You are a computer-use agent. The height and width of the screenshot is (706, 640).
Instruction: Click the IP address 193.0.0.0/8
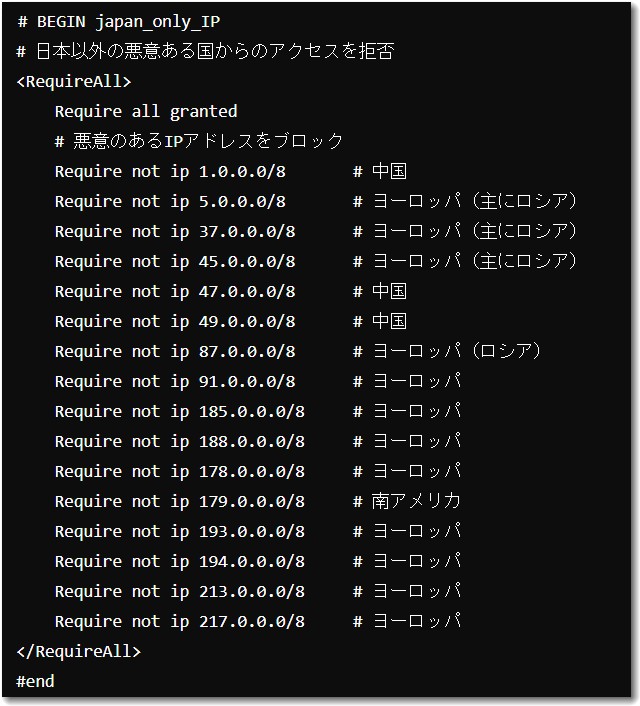click(x=252, y=531)
